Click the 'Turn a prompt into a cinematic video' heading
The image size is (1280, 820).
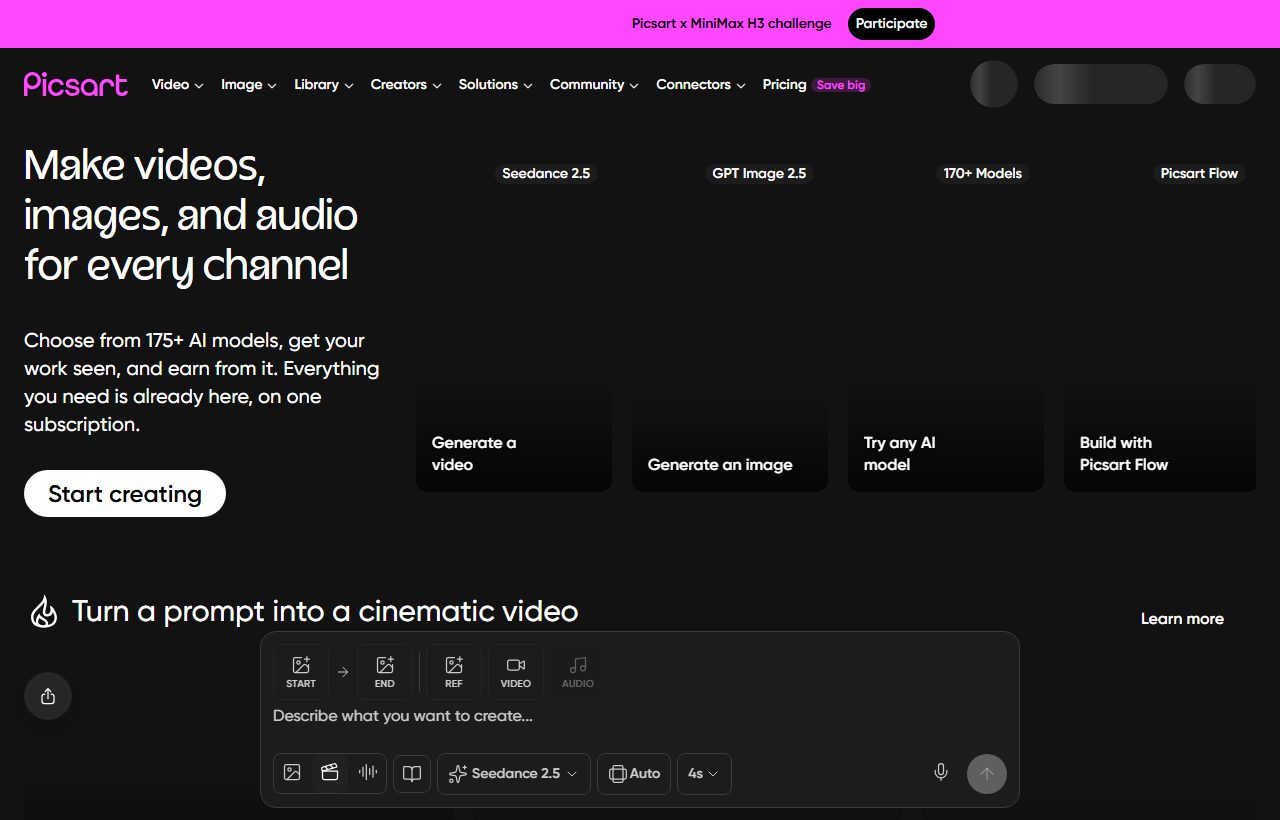pos(325,611)
